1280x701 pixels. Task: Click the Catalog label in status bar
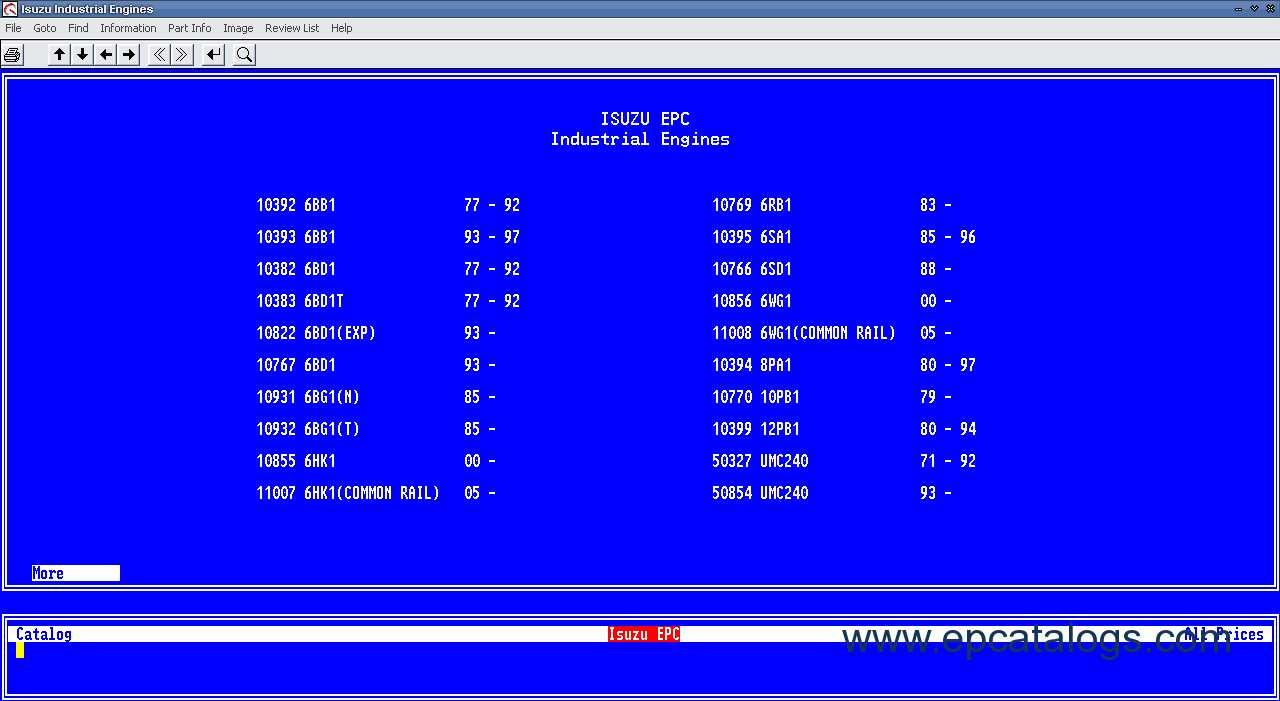(44, 634)
